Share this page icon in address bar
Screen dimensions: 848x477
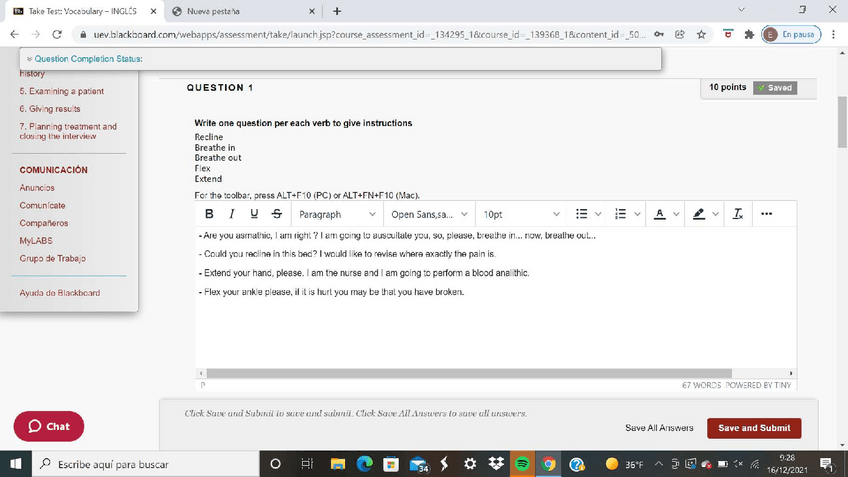click(x=680, y=35)
